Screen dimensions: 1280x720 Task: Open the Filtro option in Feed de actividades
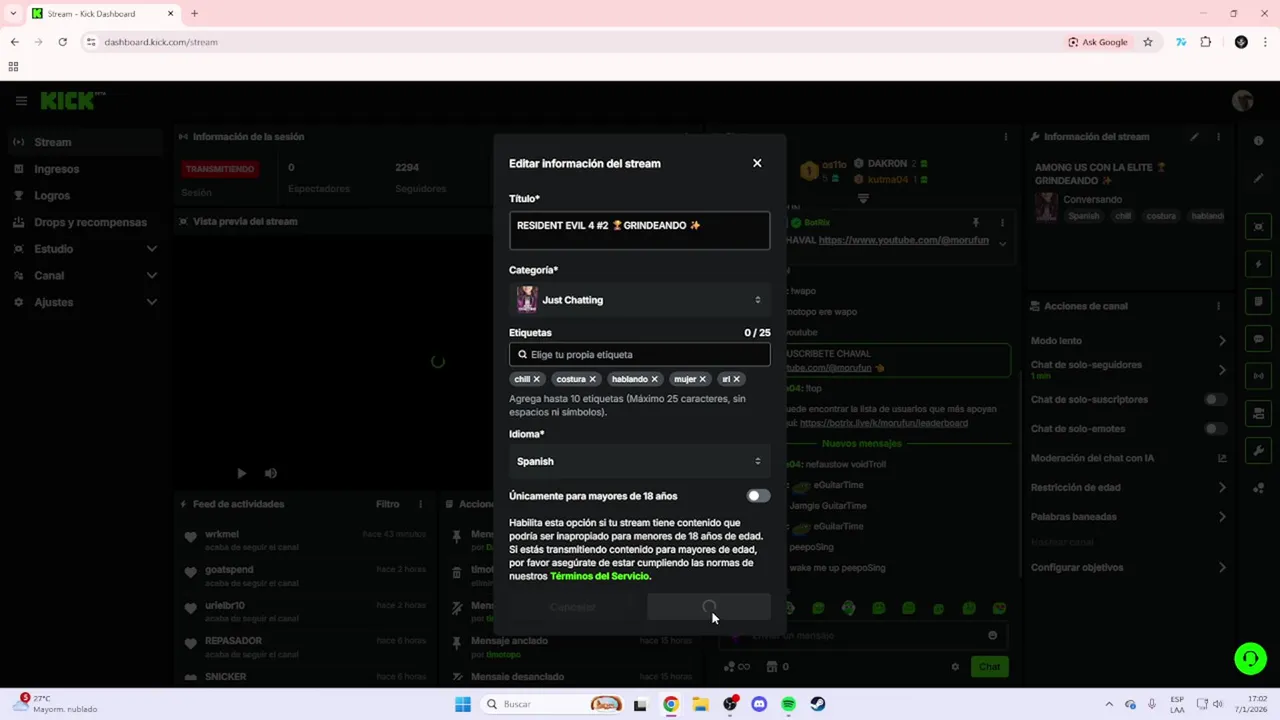(387, 504)
